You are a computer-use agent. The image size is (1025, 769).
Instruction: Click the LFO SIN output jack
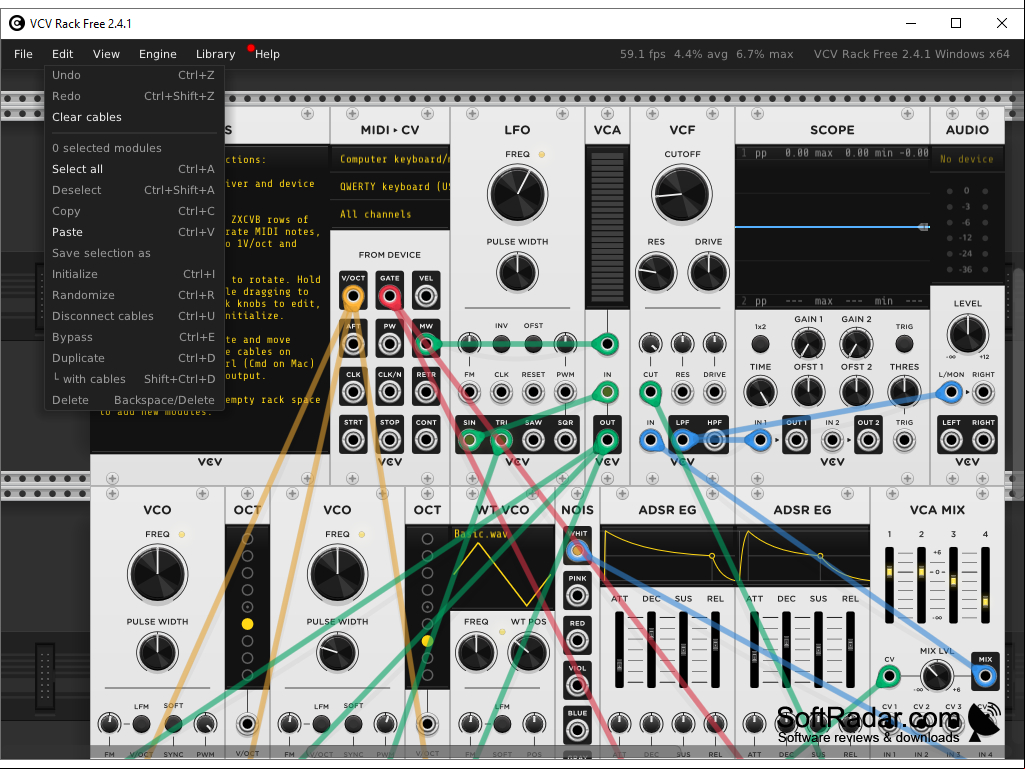469,440
